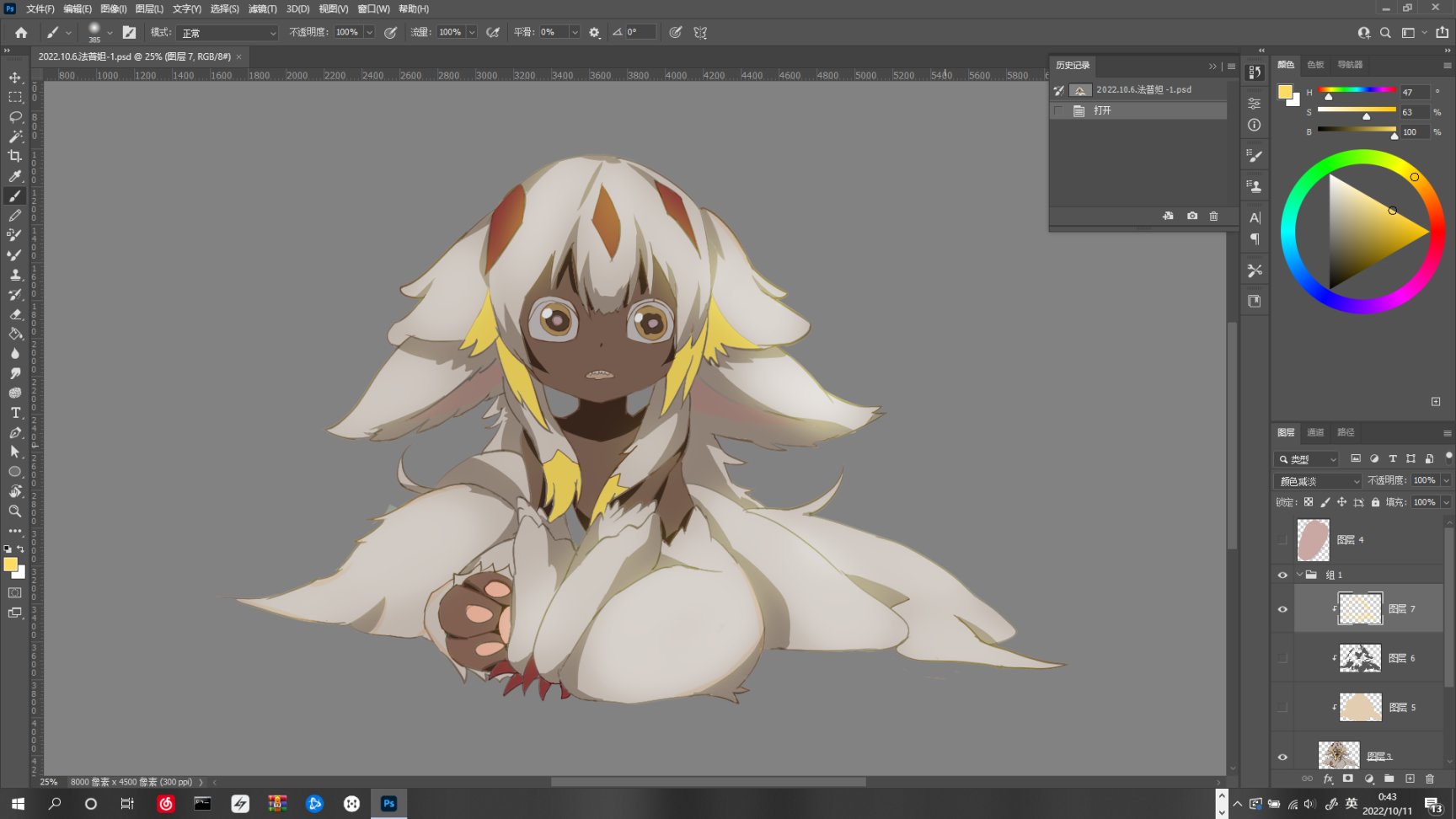Lock transparent pixels toggle
The width and height of the screenshot is (1456, 819).
1309,502
